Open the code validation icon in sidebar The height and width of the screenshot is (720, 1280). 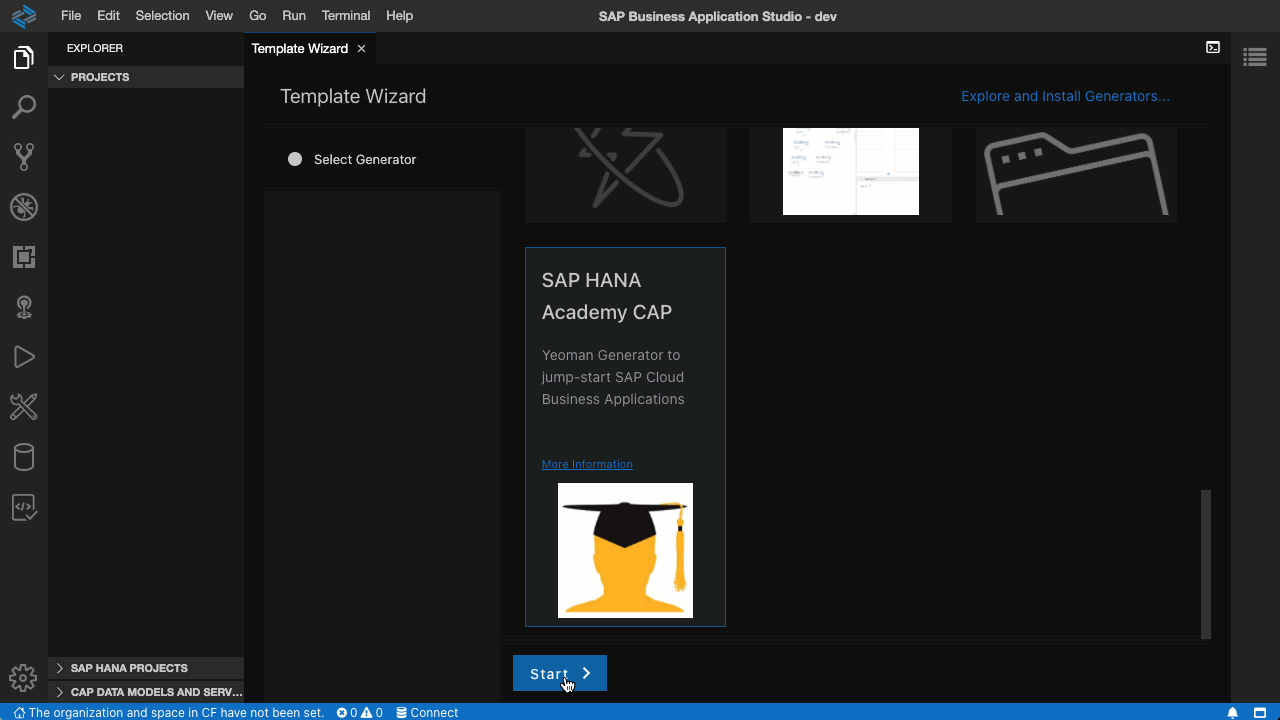[x=24, y=507]
